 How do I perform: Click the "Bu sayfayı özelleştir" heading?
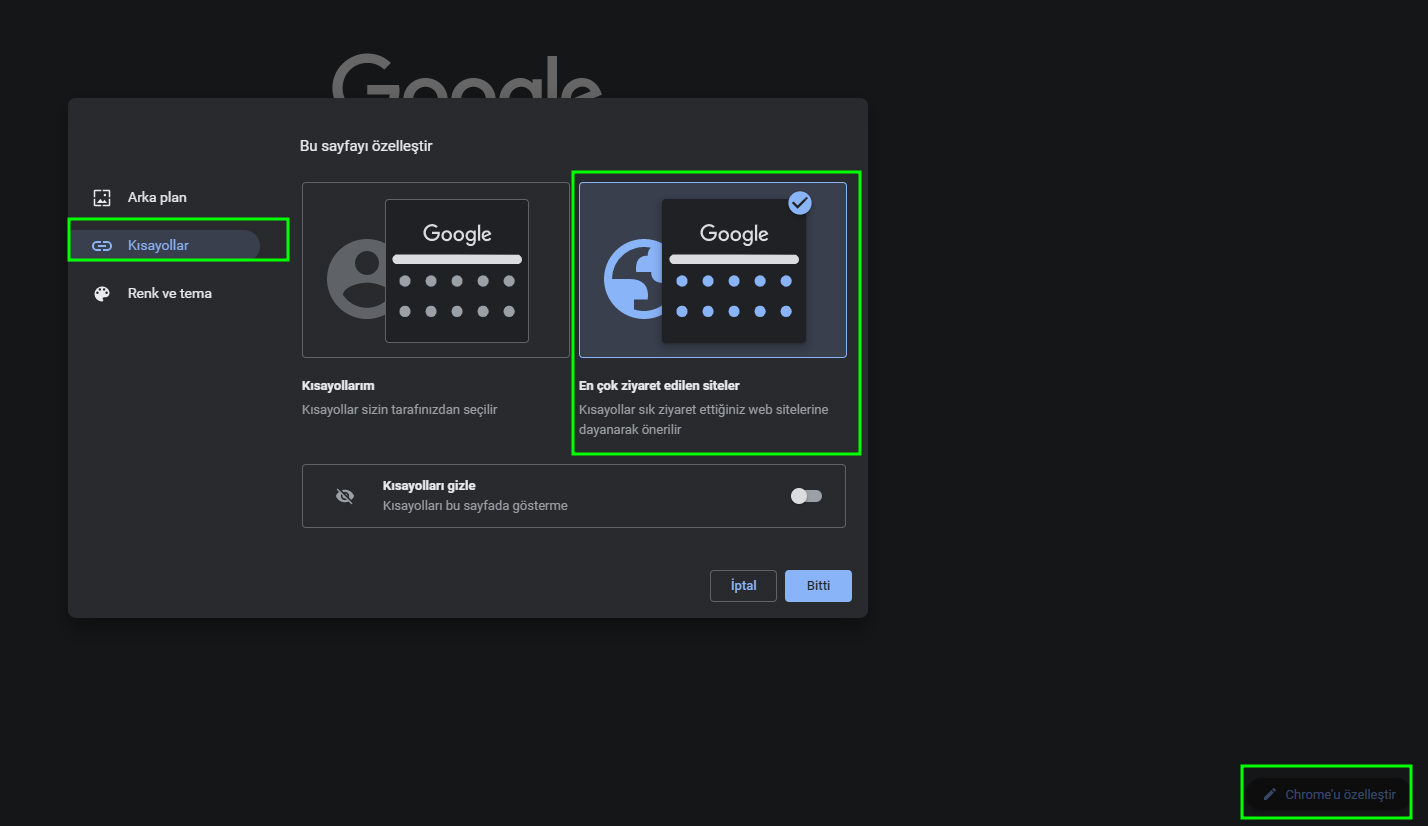(x=366, y=146)
